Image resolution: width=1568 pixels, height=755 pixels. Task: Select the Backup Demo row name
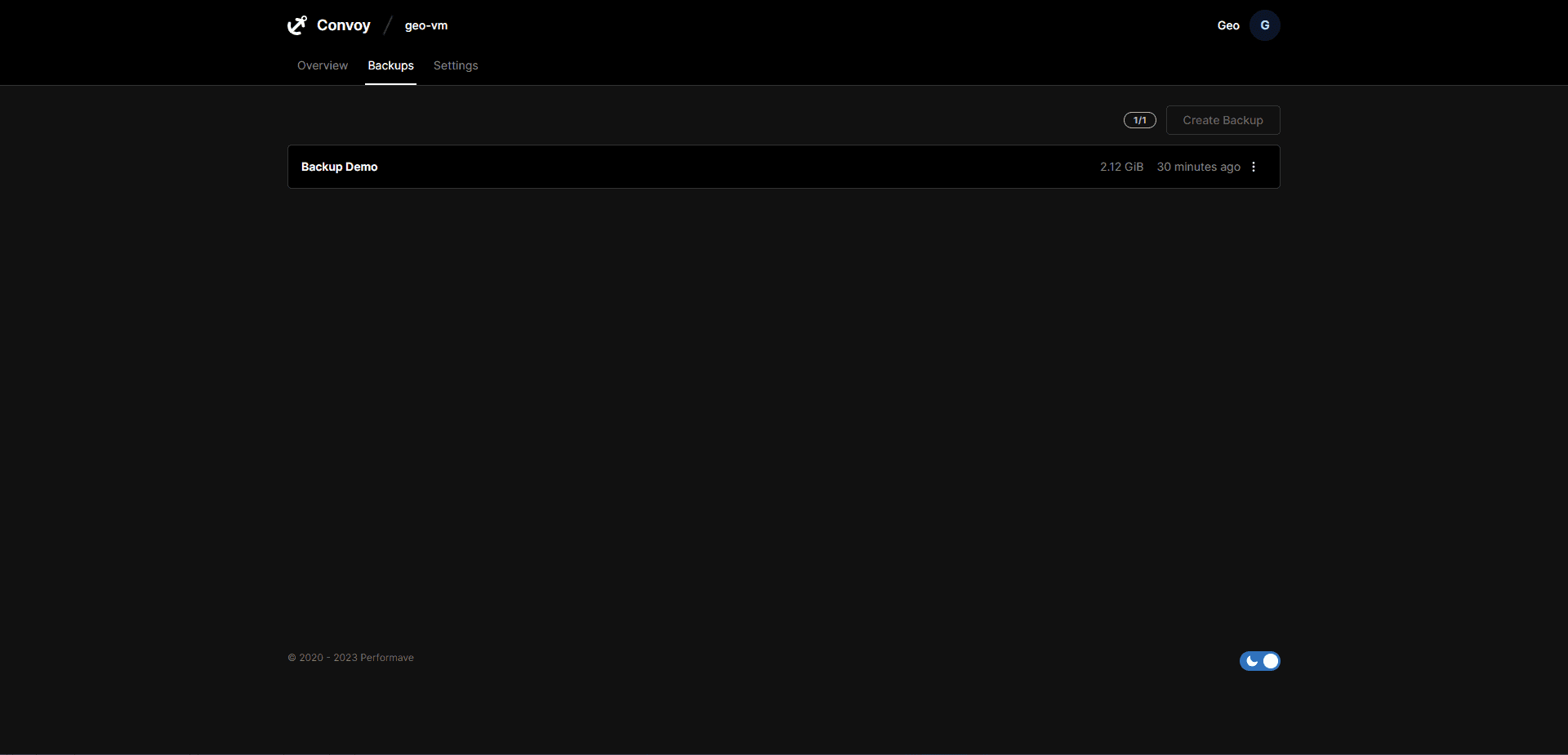[x=339, y=167]
